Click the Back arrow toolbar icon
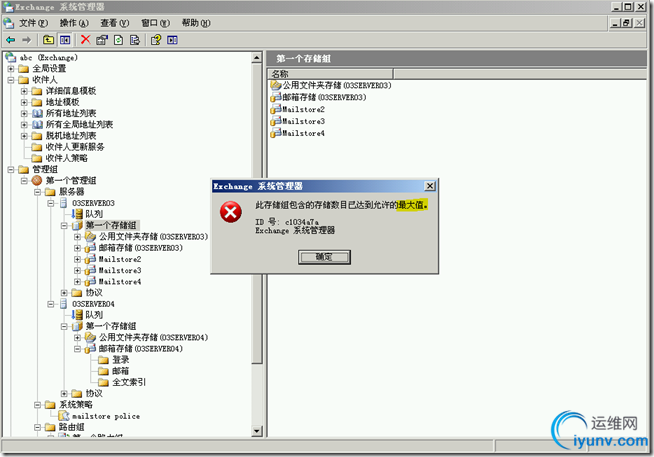654x457 pixels. tap(10, 40)
